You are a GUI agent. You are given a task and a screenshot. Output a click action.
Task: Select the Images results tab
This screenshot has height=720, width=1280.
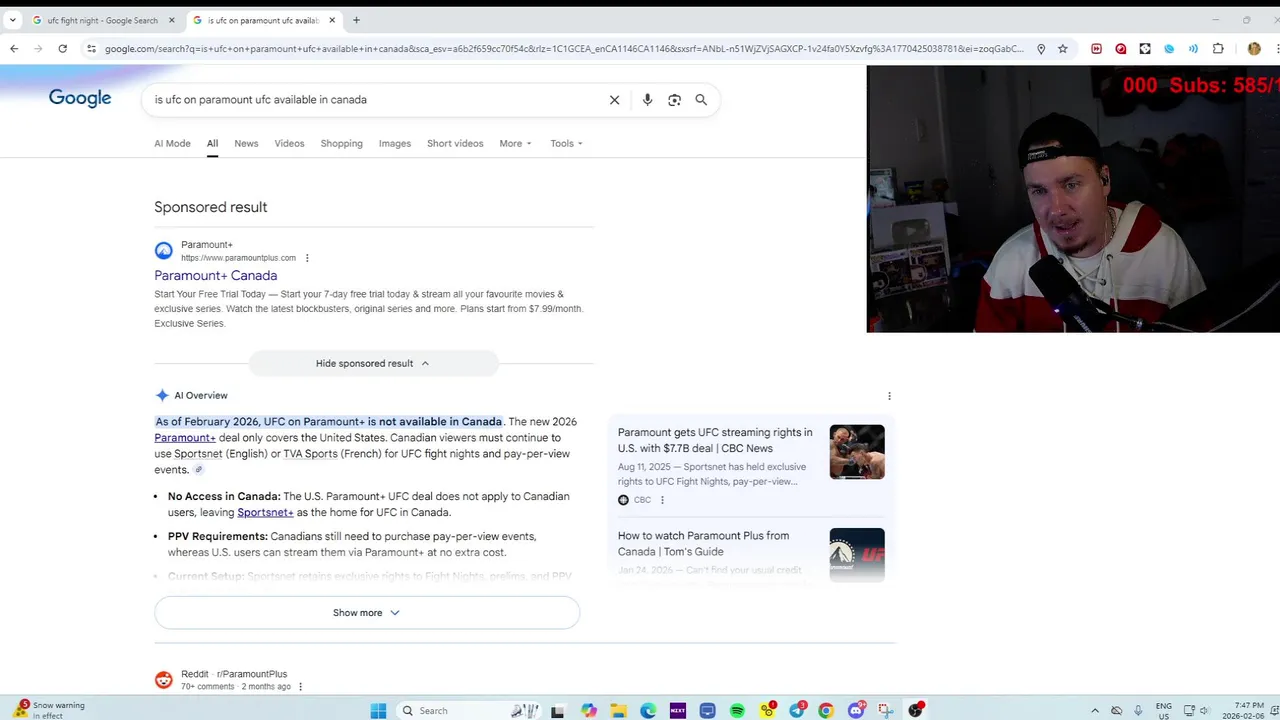(395, 143)
